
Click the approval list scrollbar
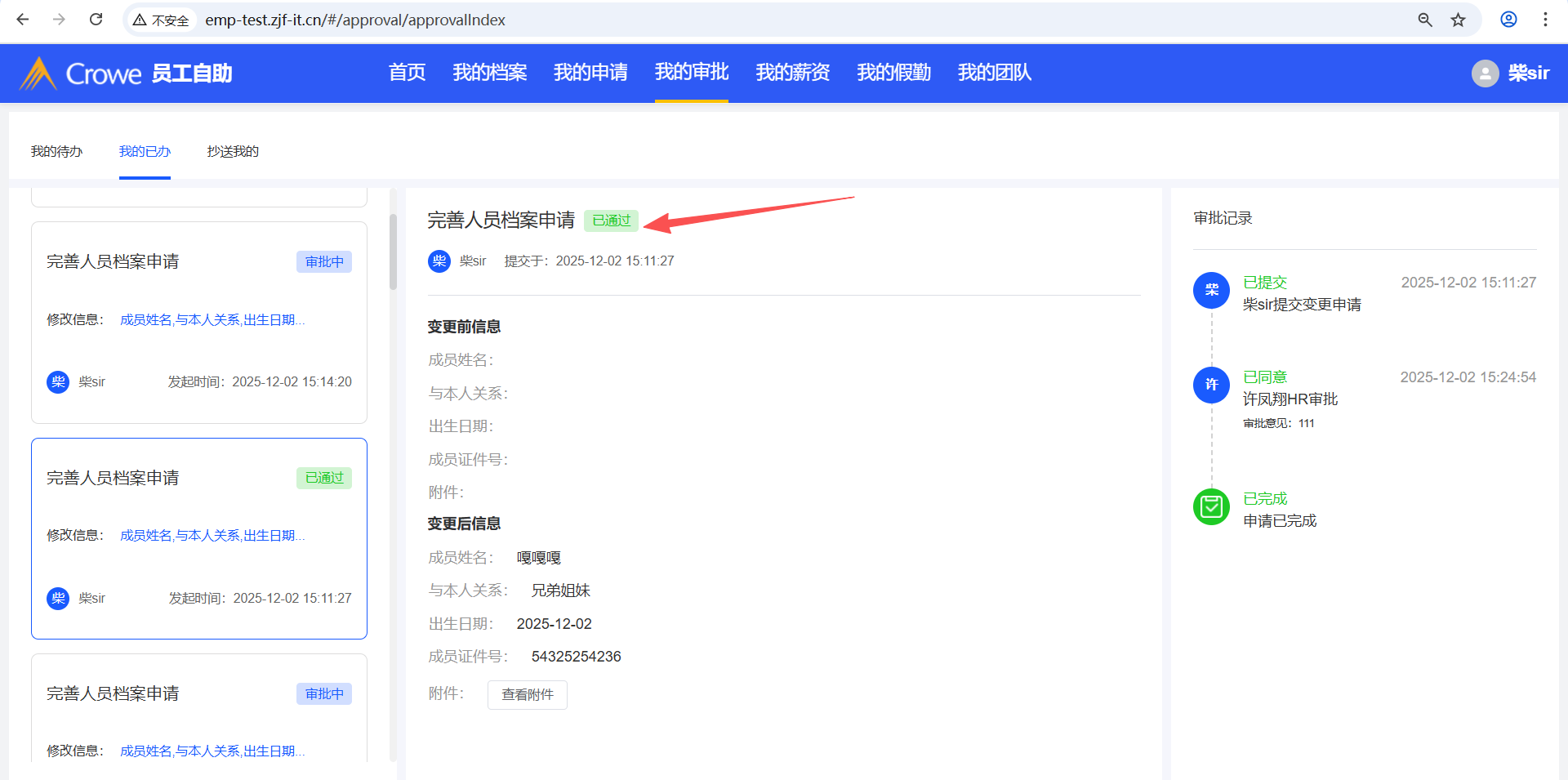393,252
